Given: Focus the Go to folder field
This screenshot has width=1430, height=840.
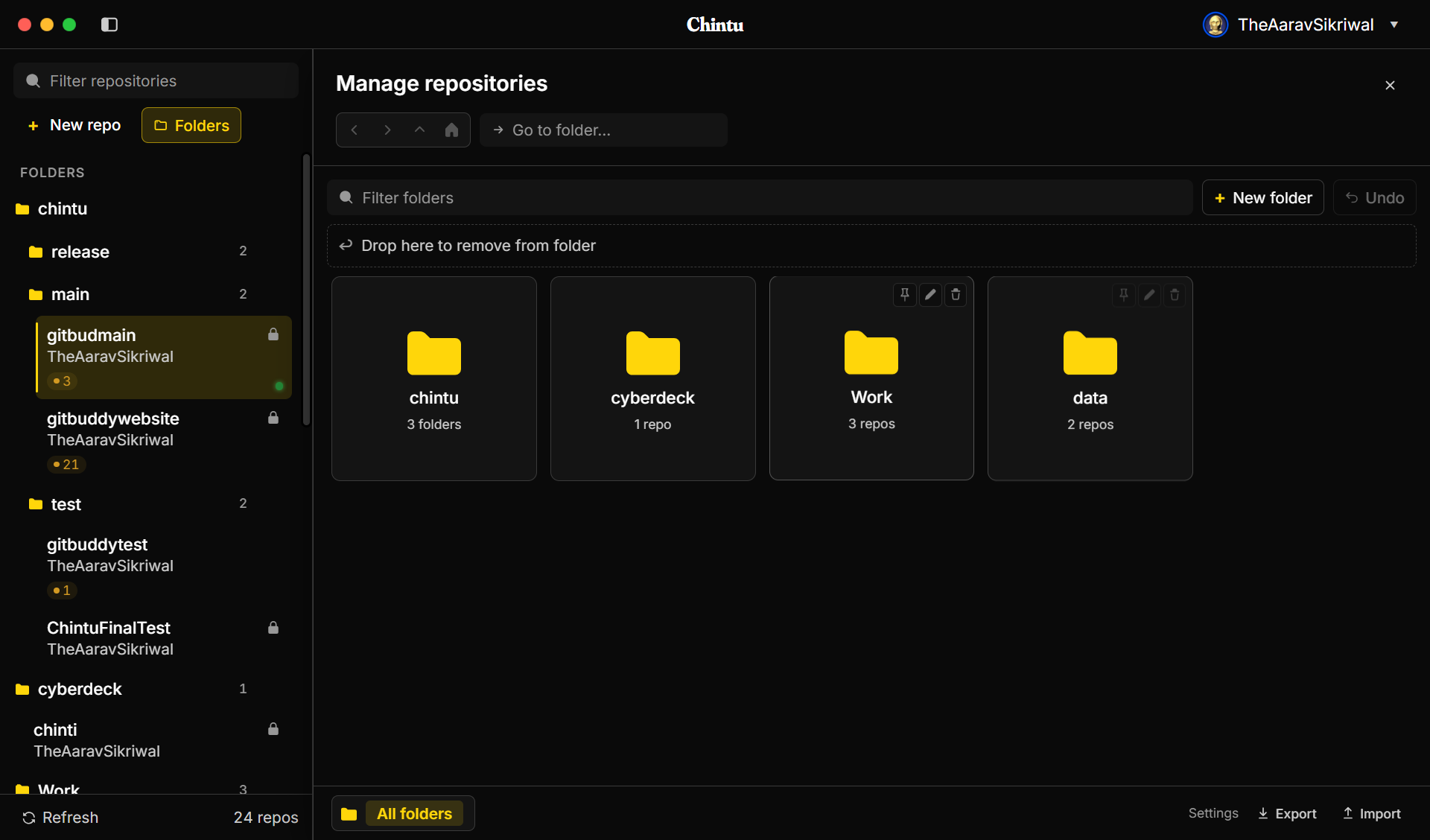Looking at the screenshot, I should pyautogui.click(x=603, y=130).
